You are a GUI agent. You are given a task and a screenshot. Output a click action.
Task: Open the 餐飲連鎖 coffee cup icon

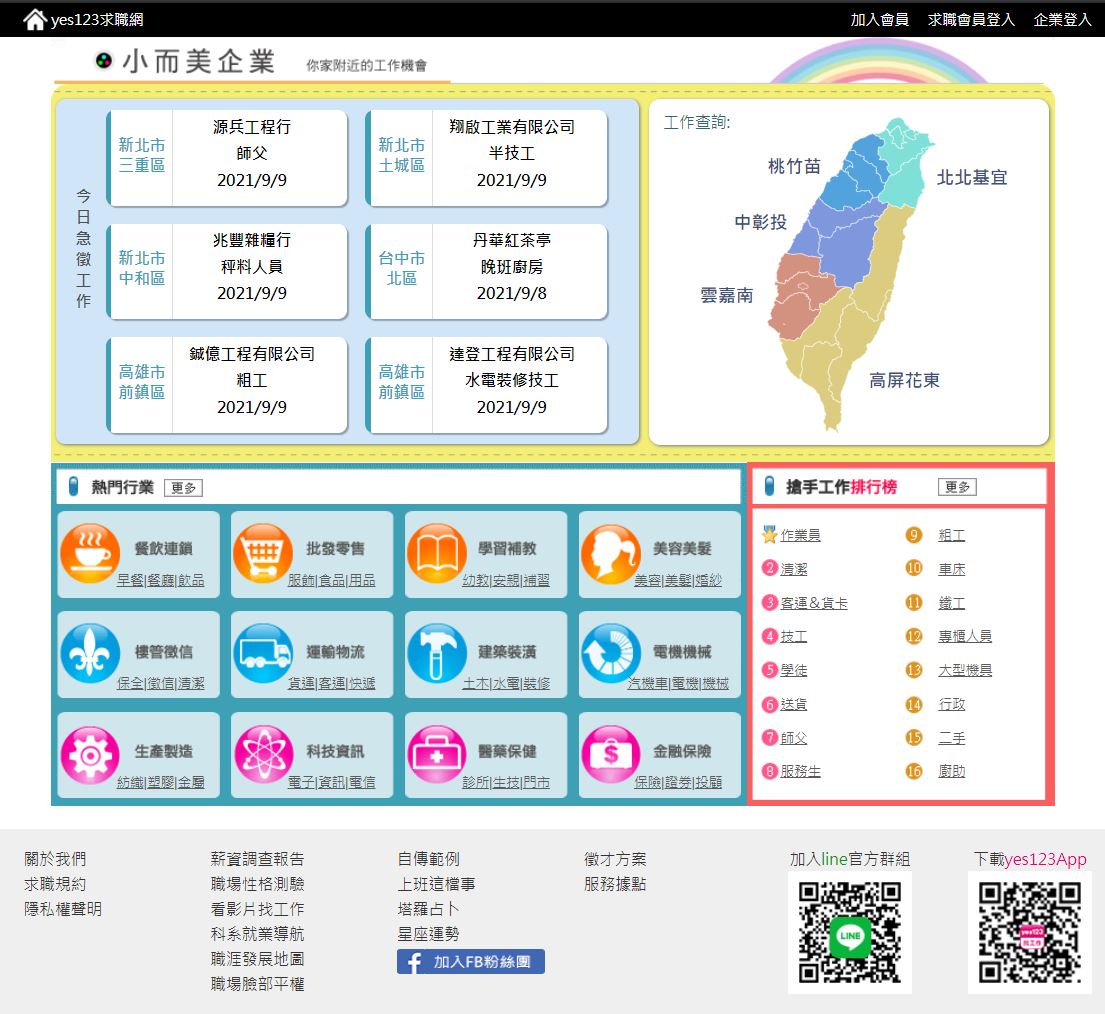click(x=90, y=551)
